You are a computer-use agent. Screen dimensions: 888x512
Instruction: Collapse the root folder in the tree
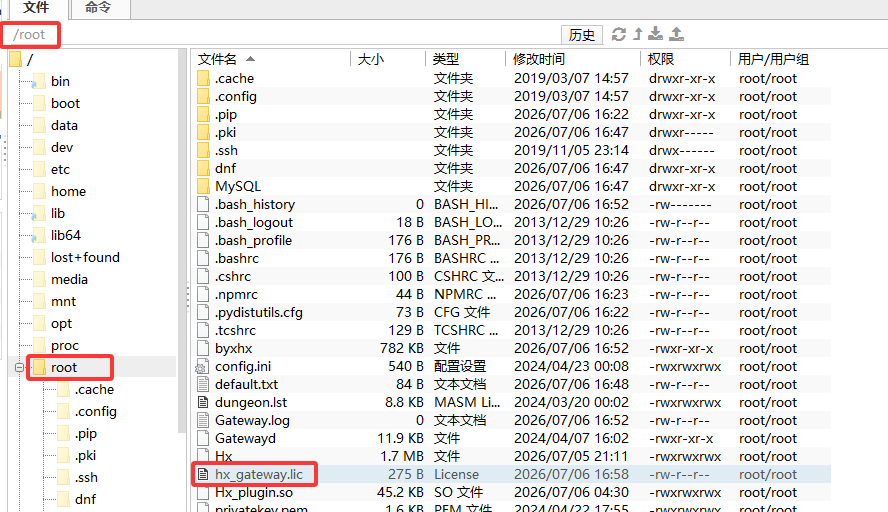[19, 368]
